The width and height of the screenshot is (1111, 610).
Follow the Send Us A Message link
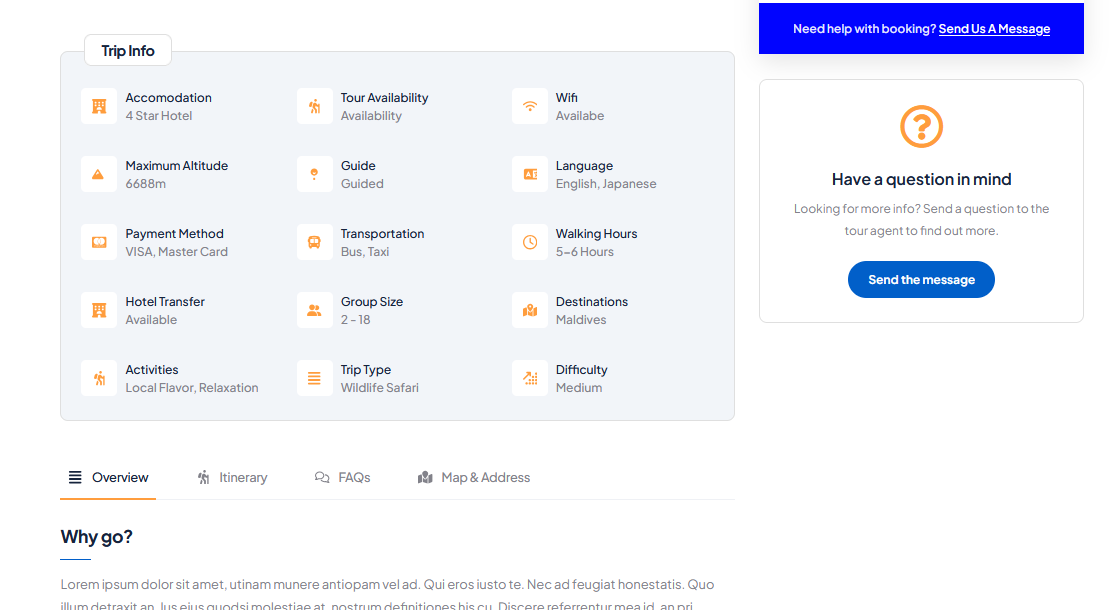pos(994,29)
